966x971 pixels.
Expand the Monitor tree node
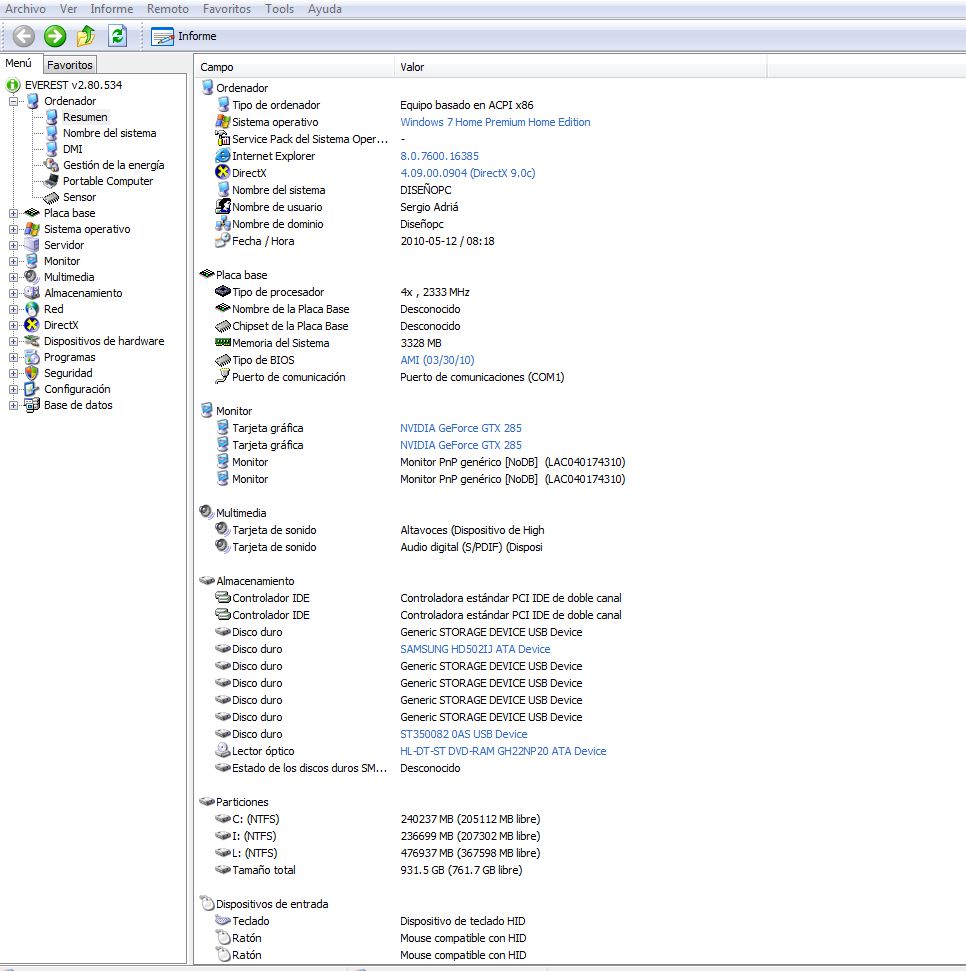pos(13,261)
